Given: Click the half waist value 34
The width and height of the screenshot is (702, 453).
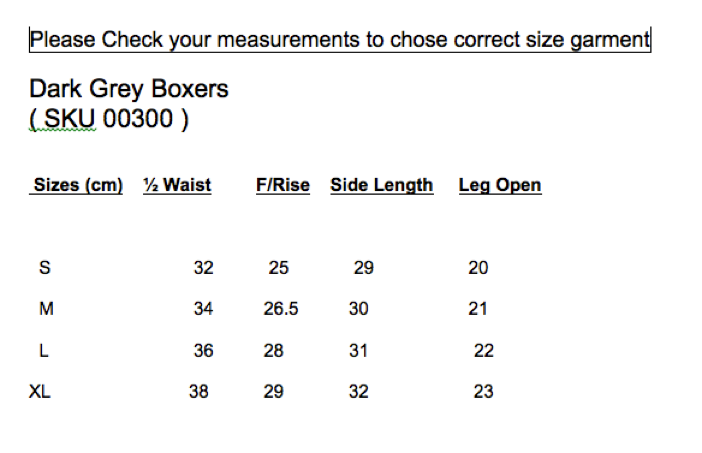Looking at the screenshot, I should point(203,309).
